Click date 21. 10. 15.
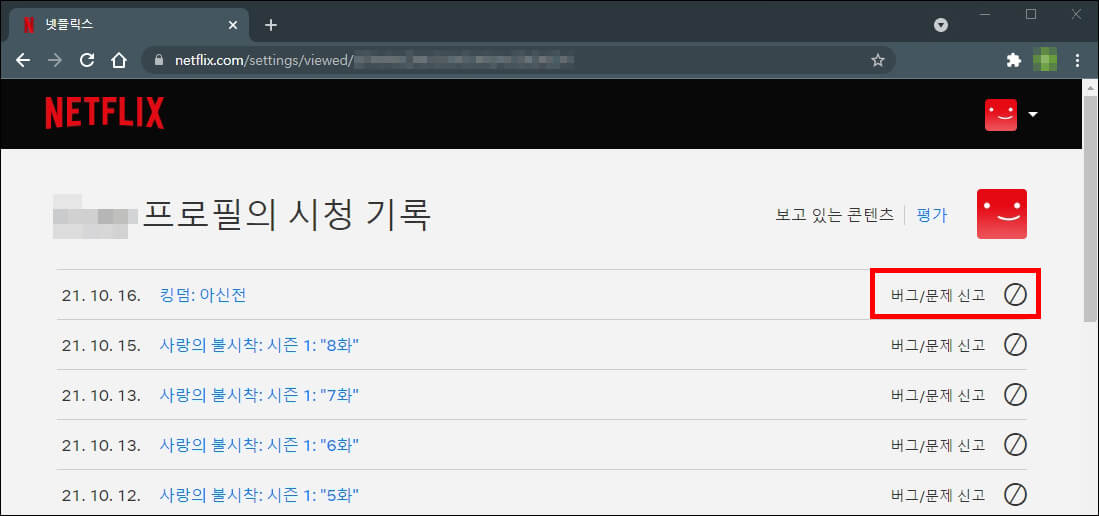1099x516 pixels. [x=101, y=345]
